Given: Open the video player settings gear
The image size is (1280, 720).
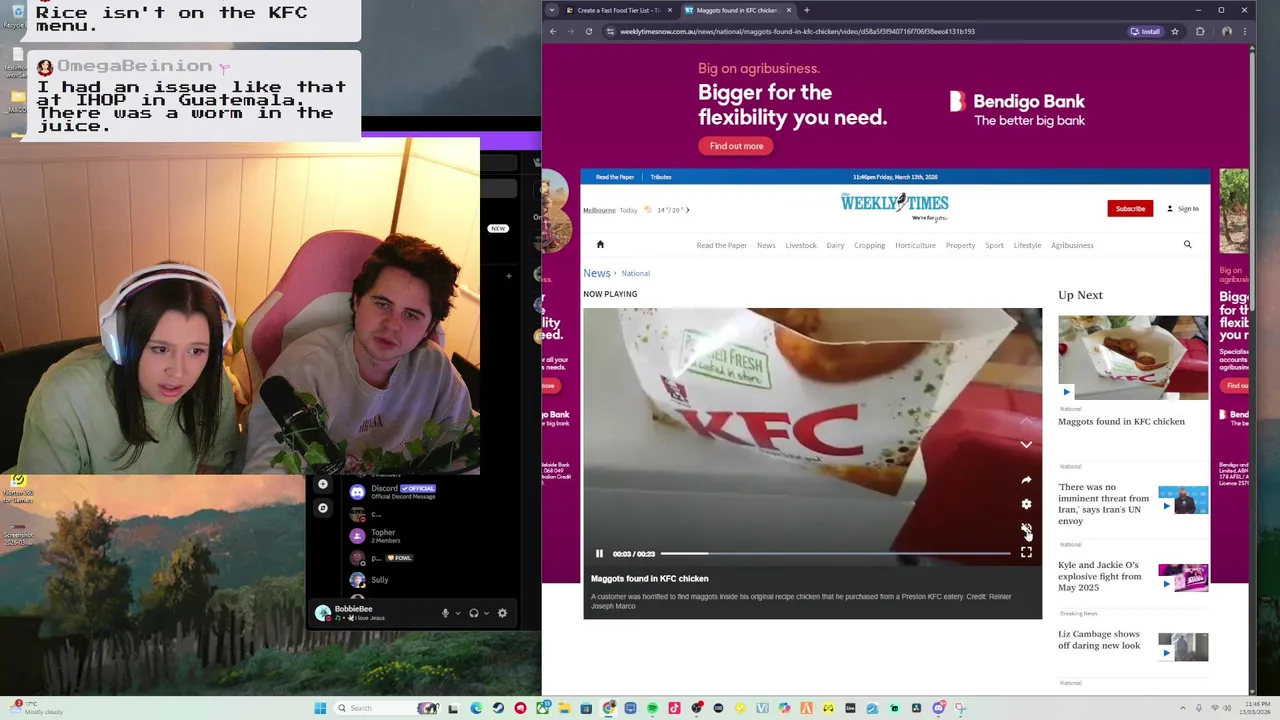Looking at the screenshot, I should 1026,504.
